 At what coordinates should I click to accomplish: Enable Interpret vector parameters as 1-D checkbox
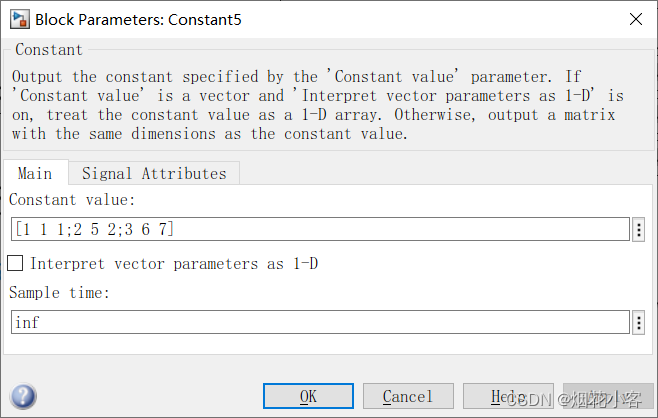click(15, 264)
